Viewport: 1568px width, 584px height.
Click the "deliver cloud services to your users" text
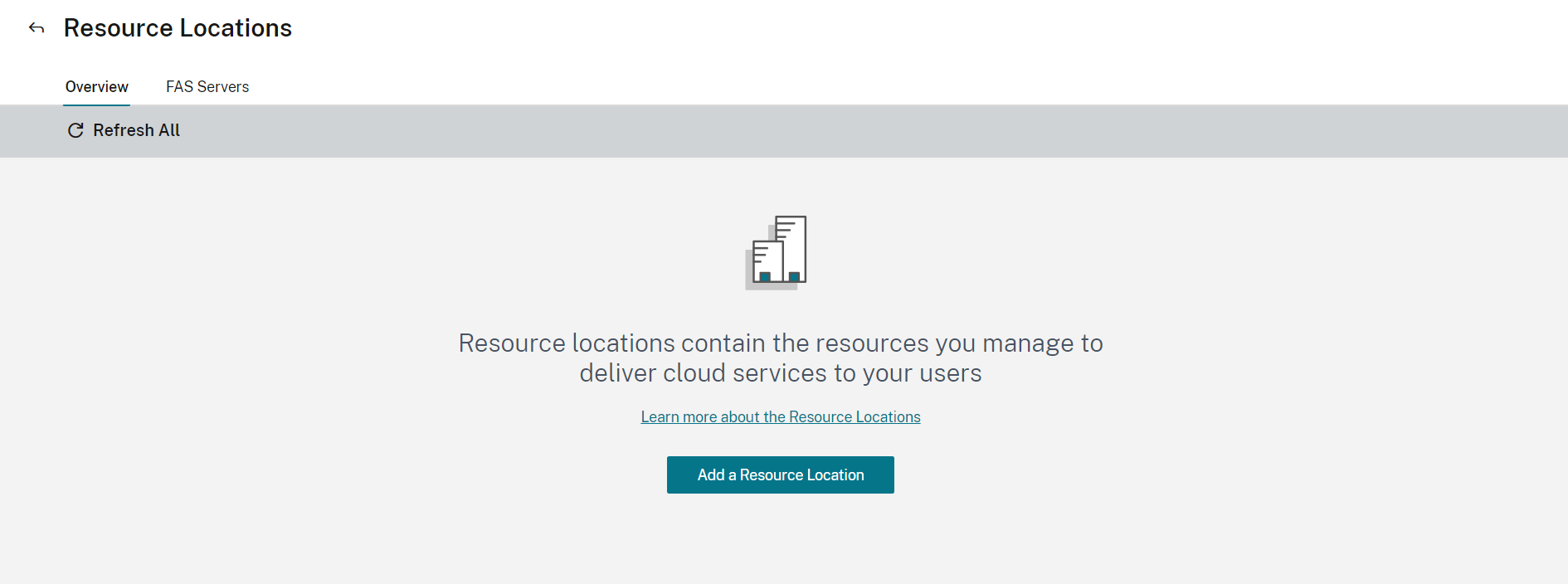point(780,373)
